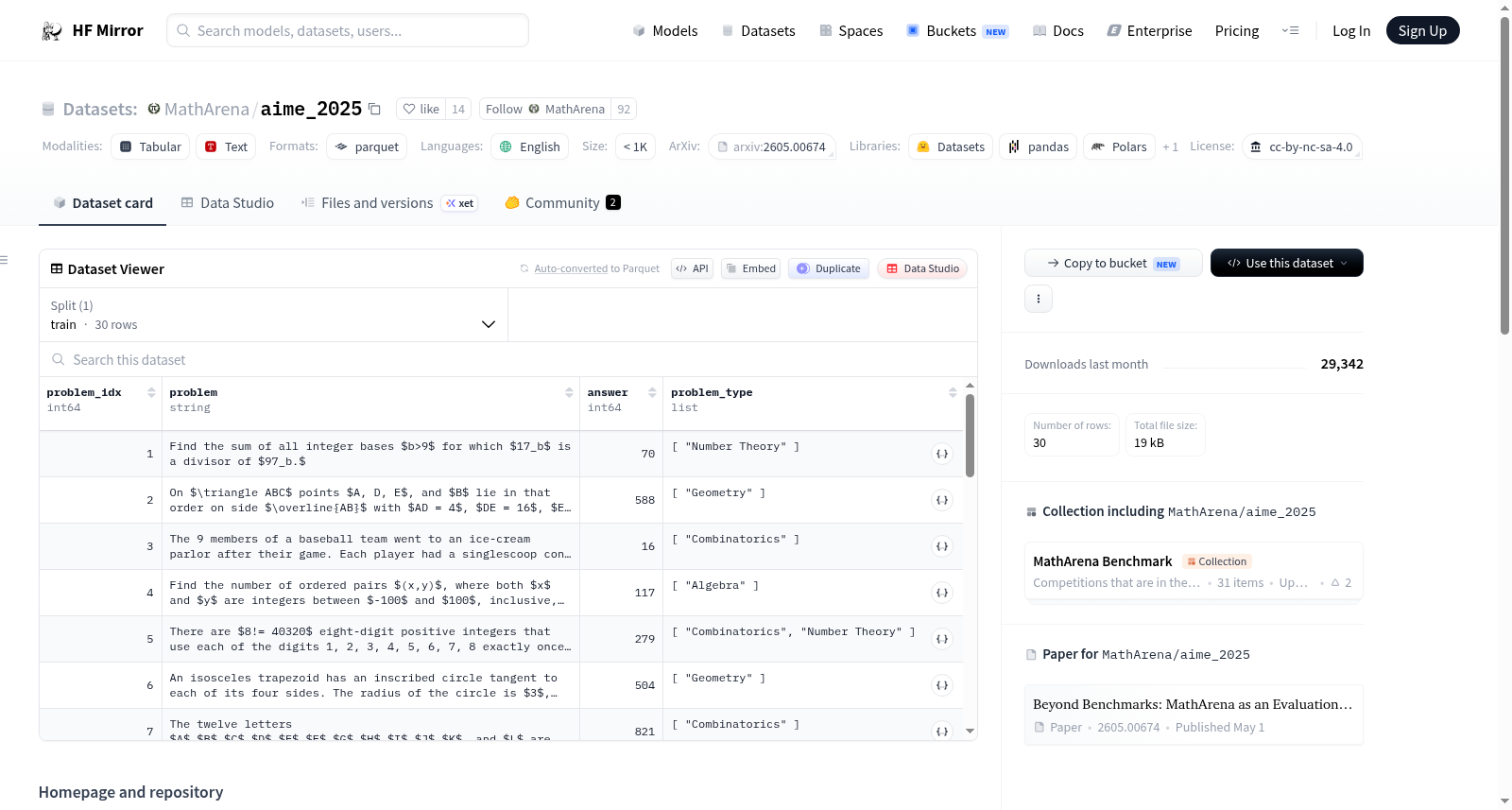Click the pandas library tag
Screen dimensions: 1512x810
pos(1038,146)
